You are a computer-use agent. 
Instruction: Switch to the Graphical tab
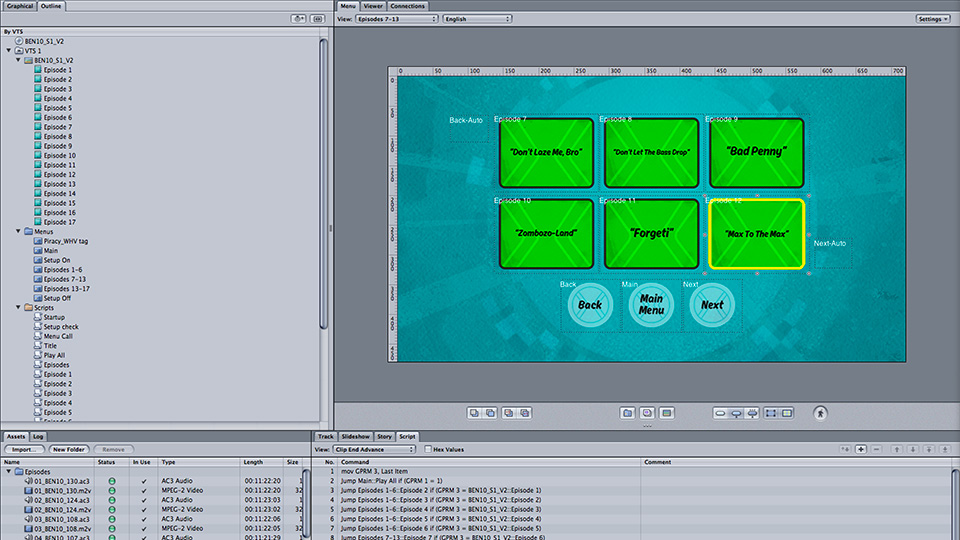(20, 6)
